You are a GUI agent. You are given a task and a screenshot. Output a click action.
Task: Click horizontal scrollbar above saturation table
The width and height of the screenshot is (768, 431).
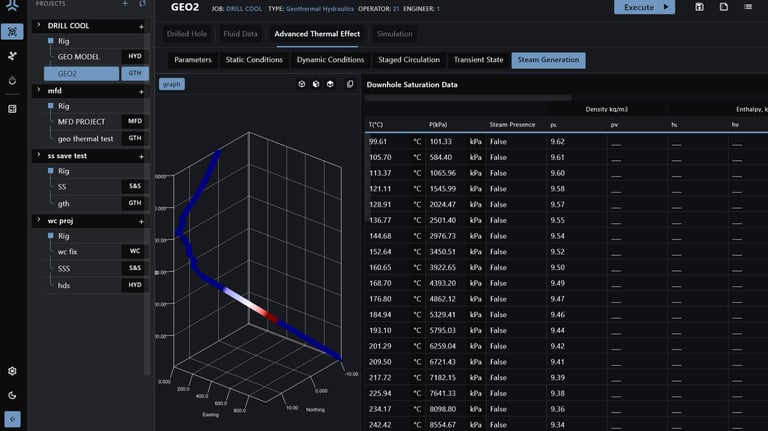click(x=468, y=98)
